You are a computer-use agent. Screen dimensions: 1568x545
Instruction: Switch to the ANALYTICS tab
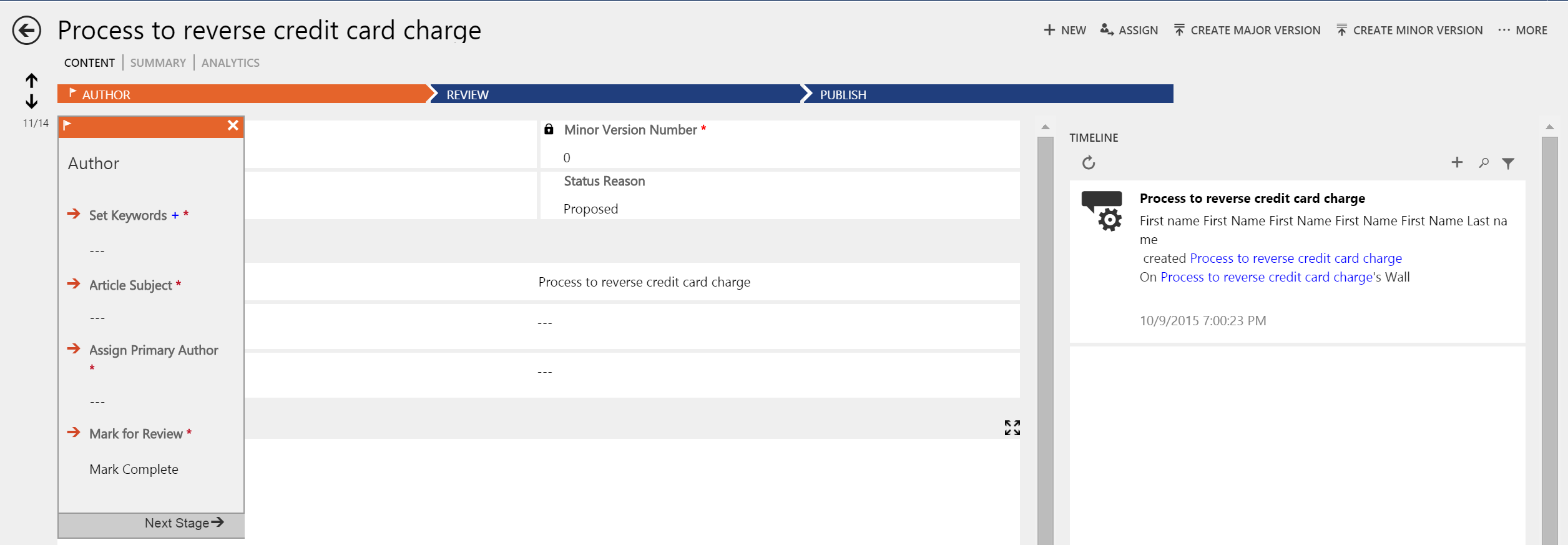click(230, 63)
